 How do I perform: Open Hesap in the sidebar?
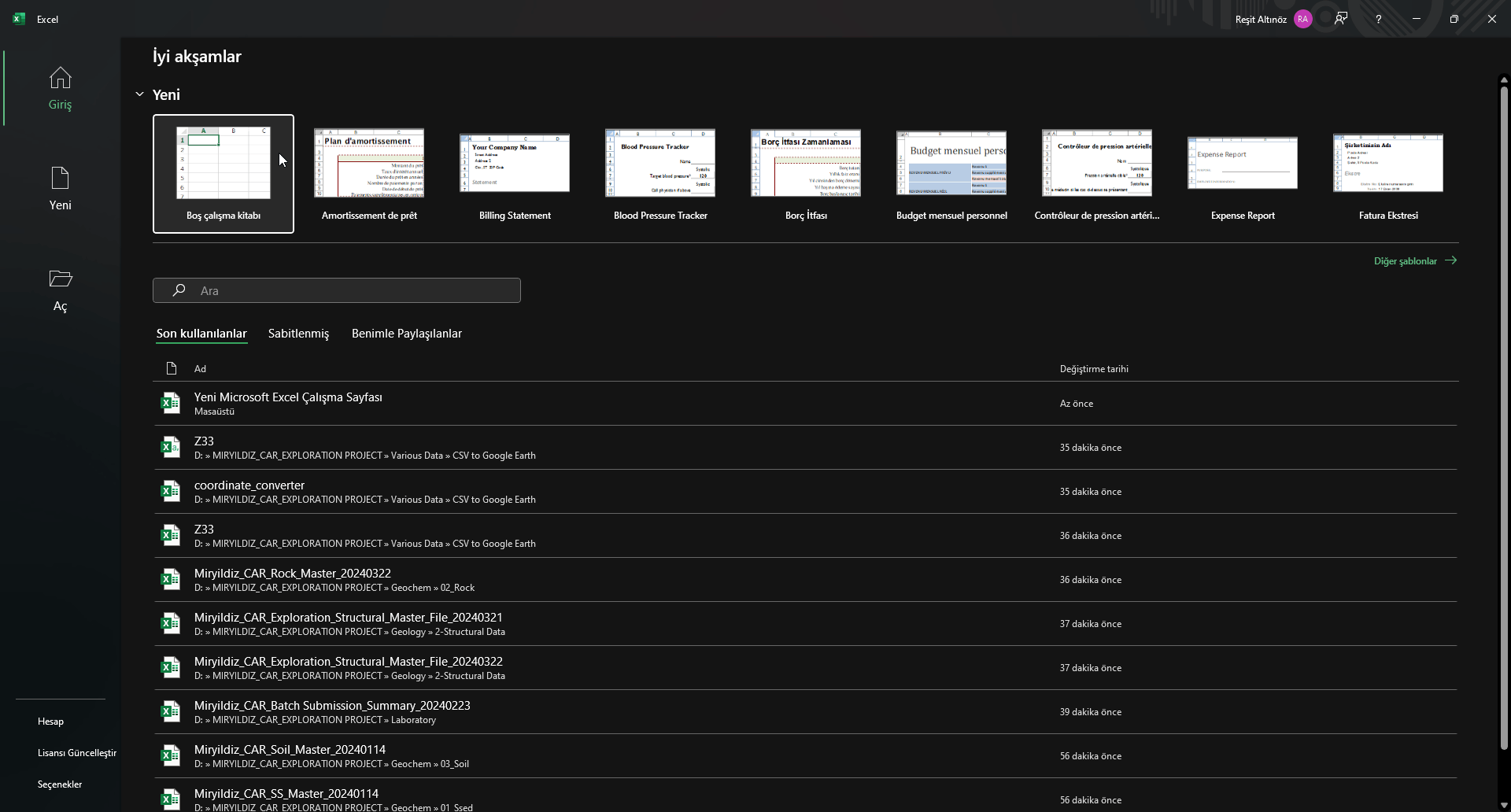pos(50,722)
